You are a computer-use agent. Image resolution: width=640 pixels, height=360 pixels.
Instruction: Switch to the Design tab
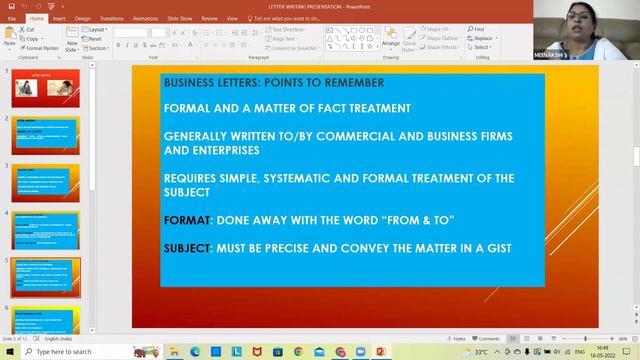point(82,19)
